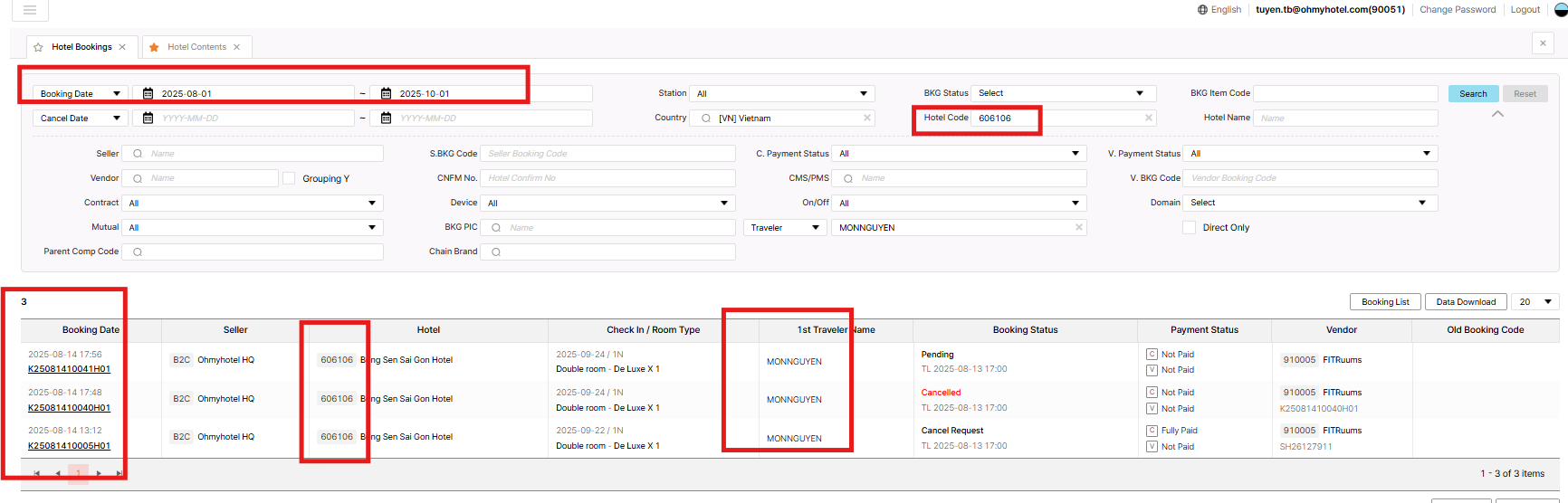The width and height of the screenshot is (1568, 503).
Task: Clear the Country Vietnam field
Action: click(866, 118)
